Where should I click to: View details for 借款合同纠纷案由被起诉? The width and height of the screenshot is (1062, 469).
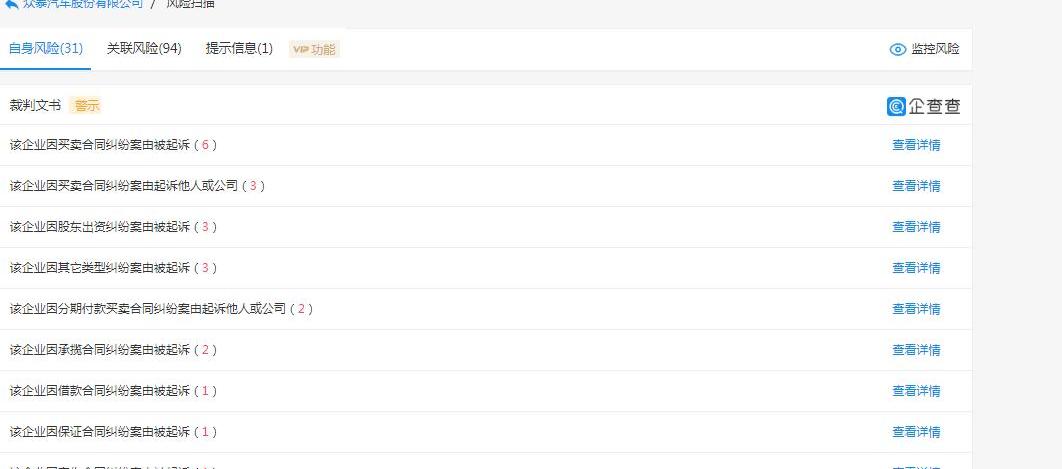tap(916, 391)
